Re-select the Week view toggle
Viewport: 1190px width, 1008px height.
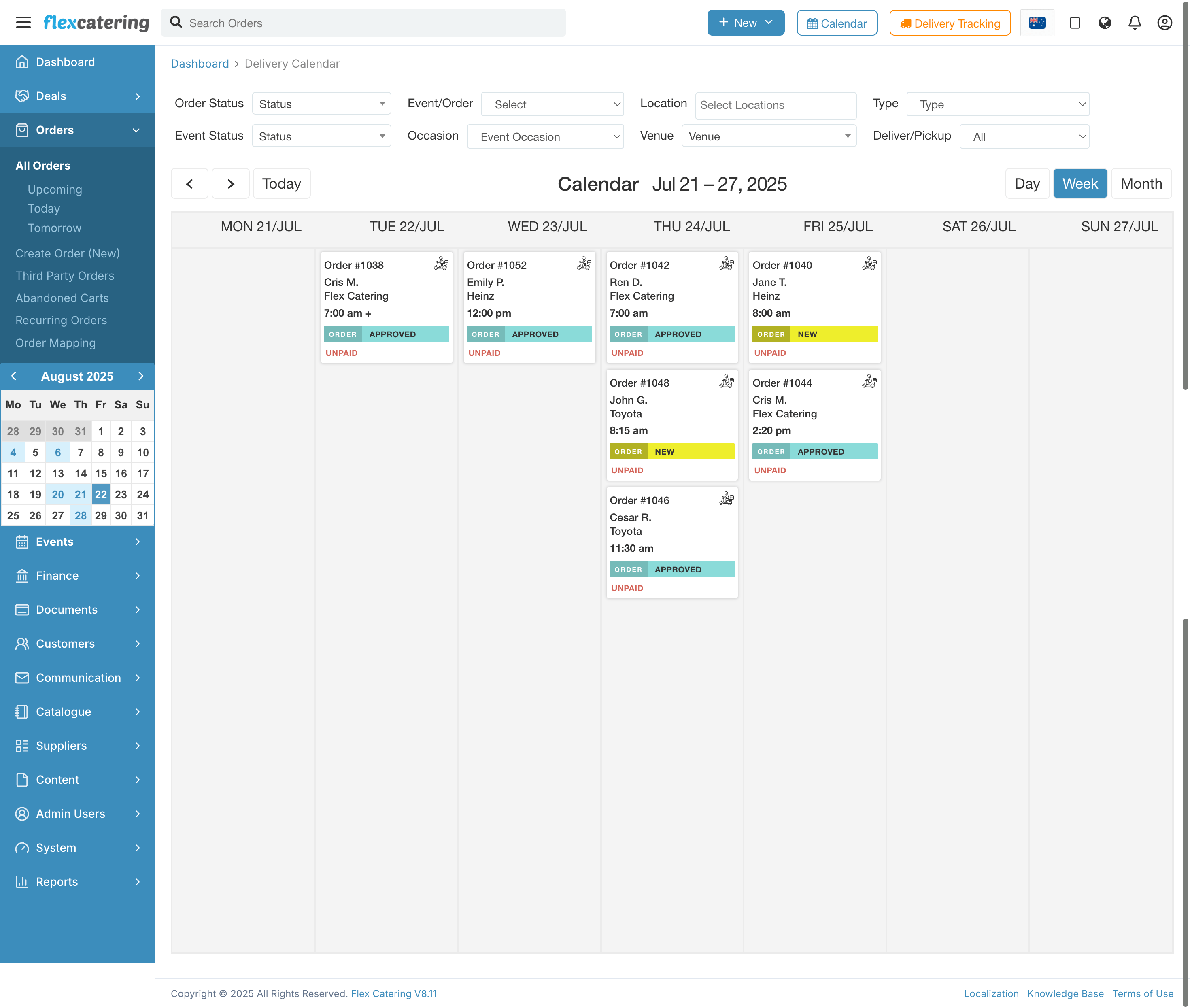[1080, 183]
